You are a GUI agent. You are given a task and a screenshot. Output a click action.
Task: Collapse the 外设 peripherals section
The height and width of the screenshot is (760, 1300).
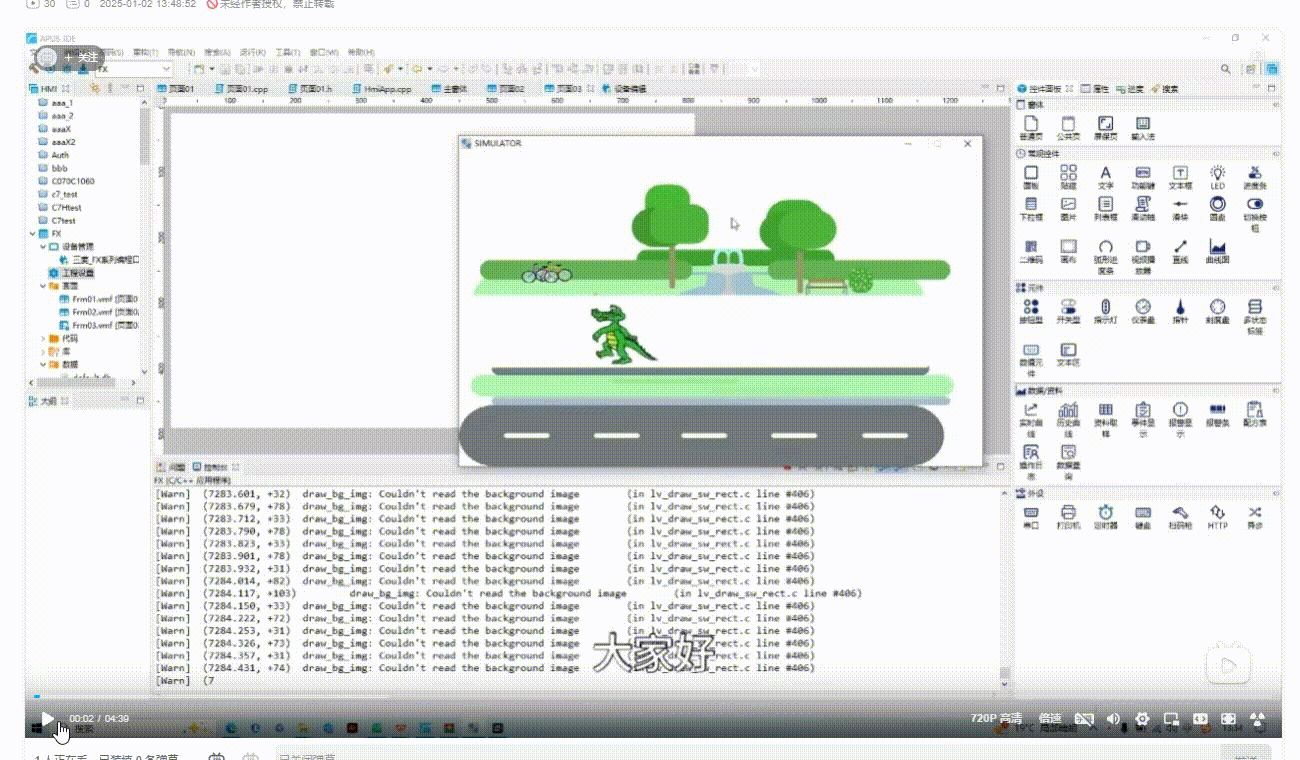1275,493
